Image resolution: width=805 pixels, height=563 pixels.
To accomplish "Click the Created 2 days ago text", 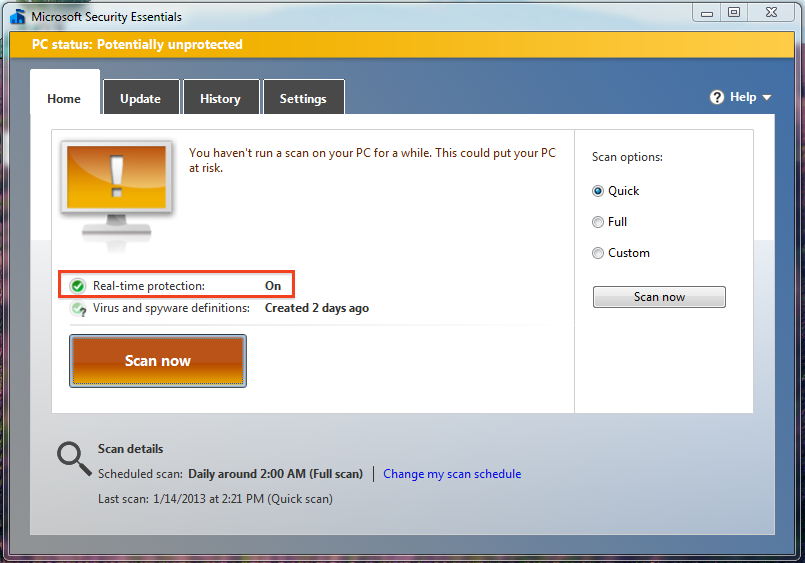I will (317, 308).
